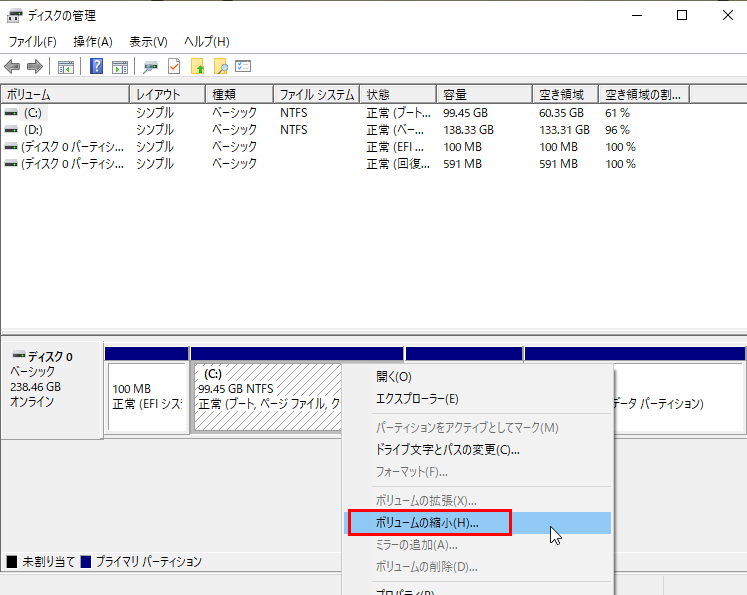Screen dimensions: 747x595
Task: Click the Forward arrow toolbar icon
Action: (35, 66)
